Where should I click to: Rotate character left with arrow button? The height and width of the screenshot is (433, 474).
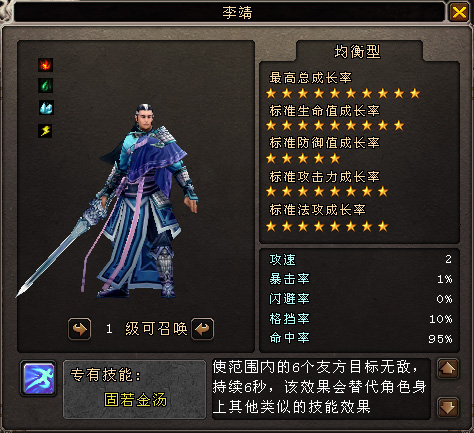coord(79,329)
